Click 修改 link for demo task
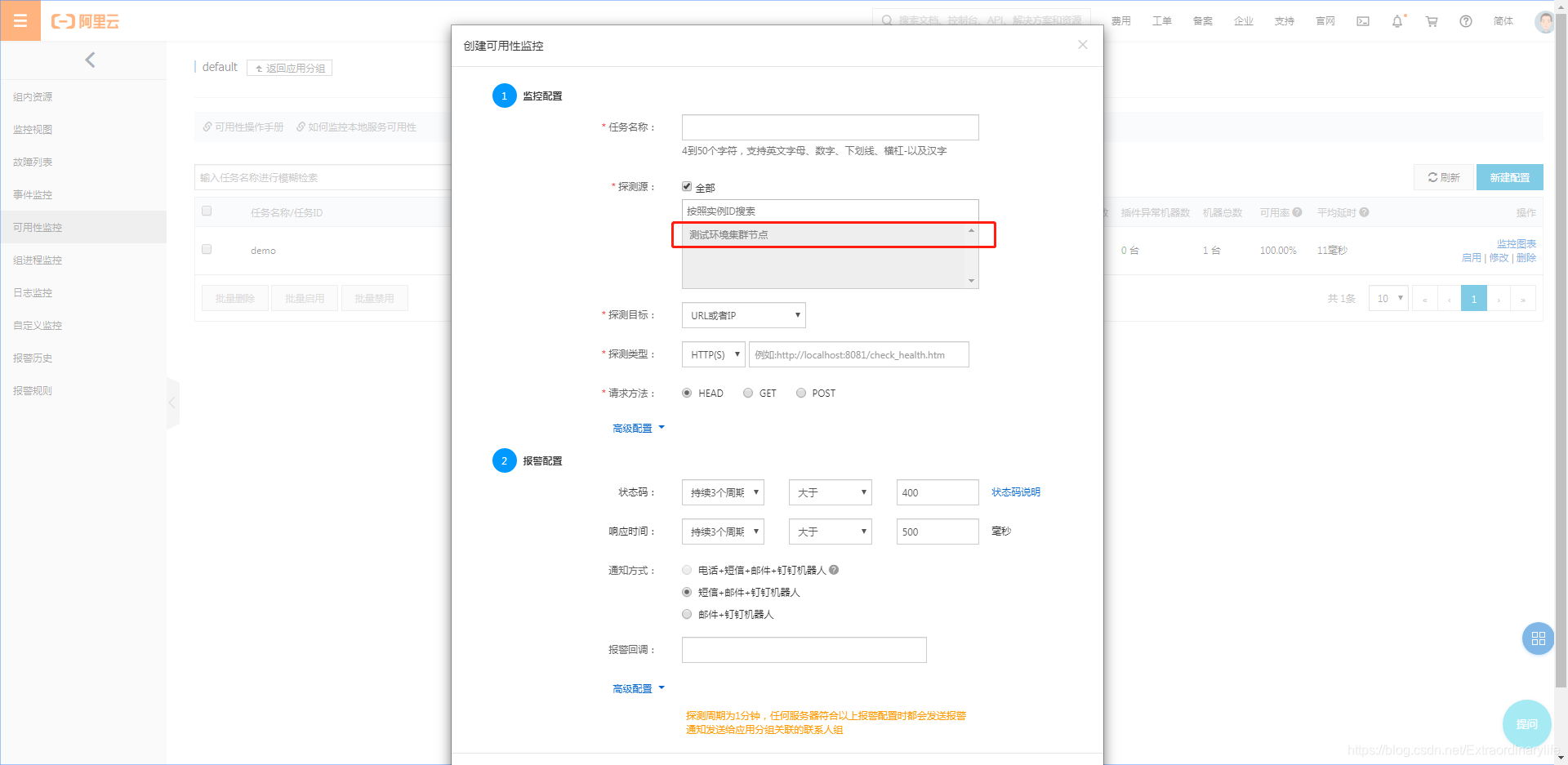1568x765 pixels. 1499,257
